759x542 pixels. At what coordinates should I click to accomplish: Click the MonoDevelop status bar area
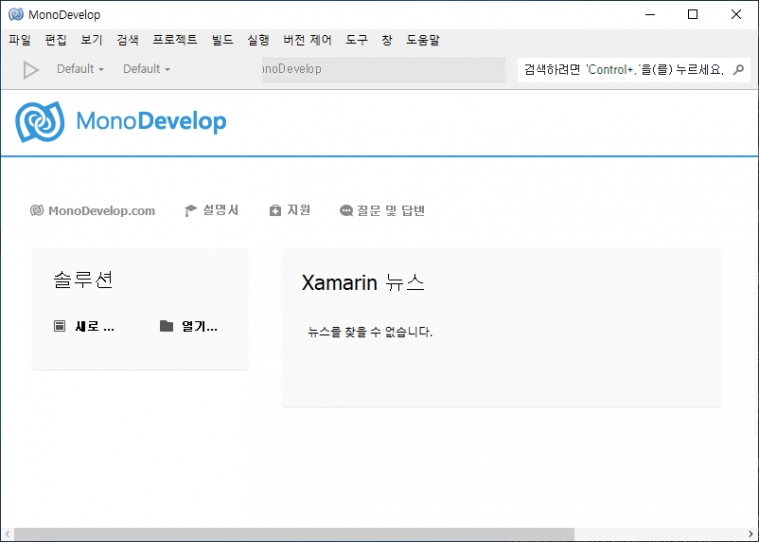point(383,69)
